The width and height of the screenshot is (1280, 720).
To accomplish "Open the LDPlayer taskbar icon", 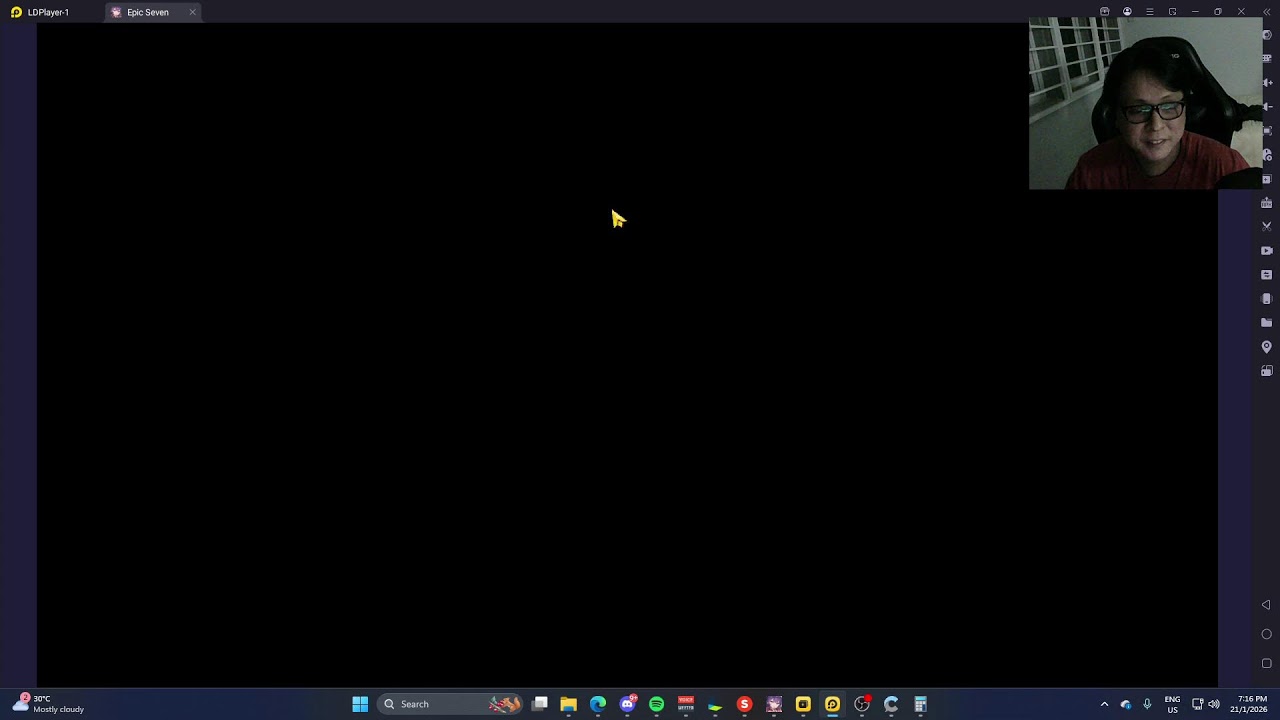I will click(x=832, y=704).
